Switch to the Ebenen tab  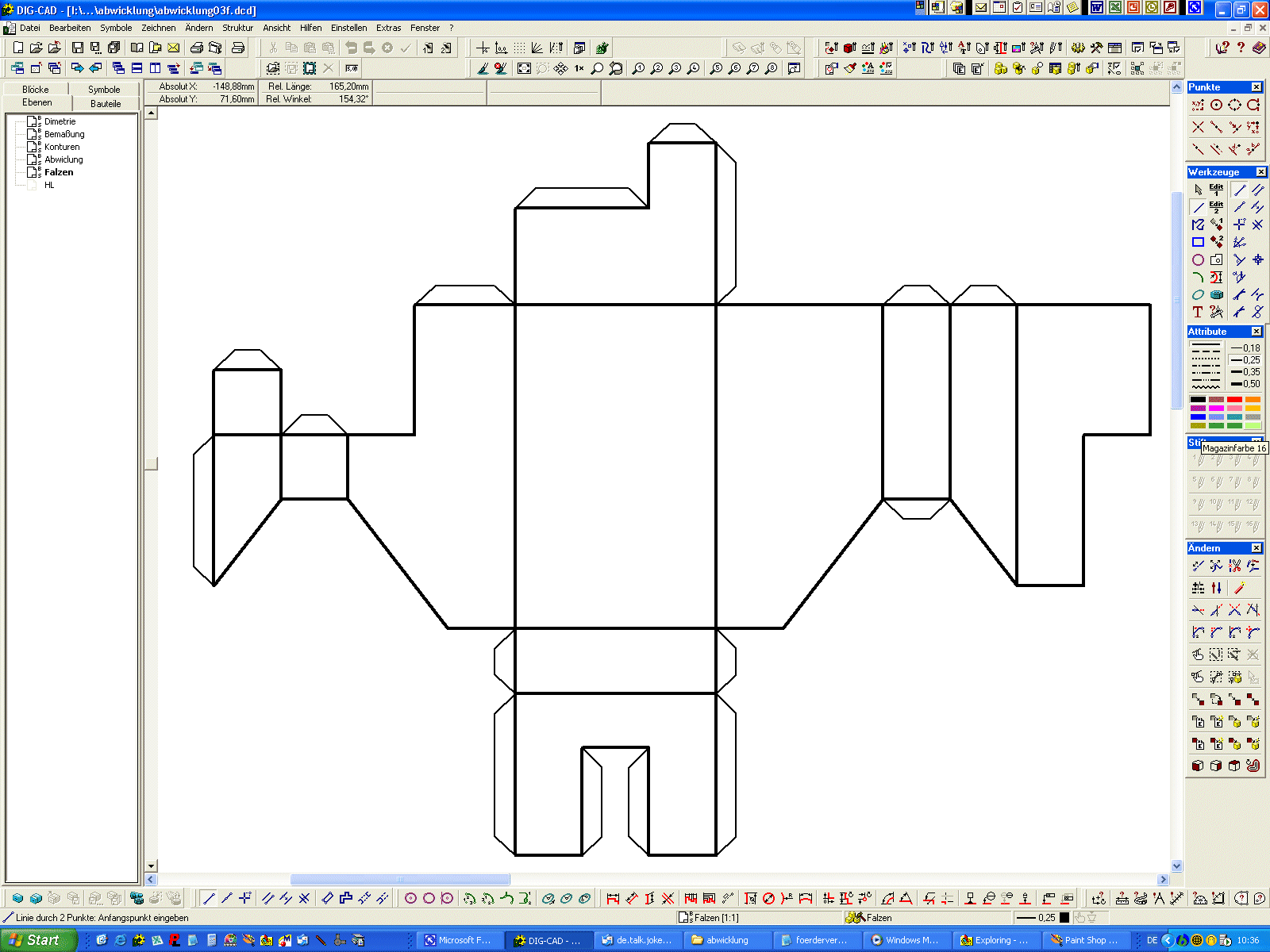(37, 102)
